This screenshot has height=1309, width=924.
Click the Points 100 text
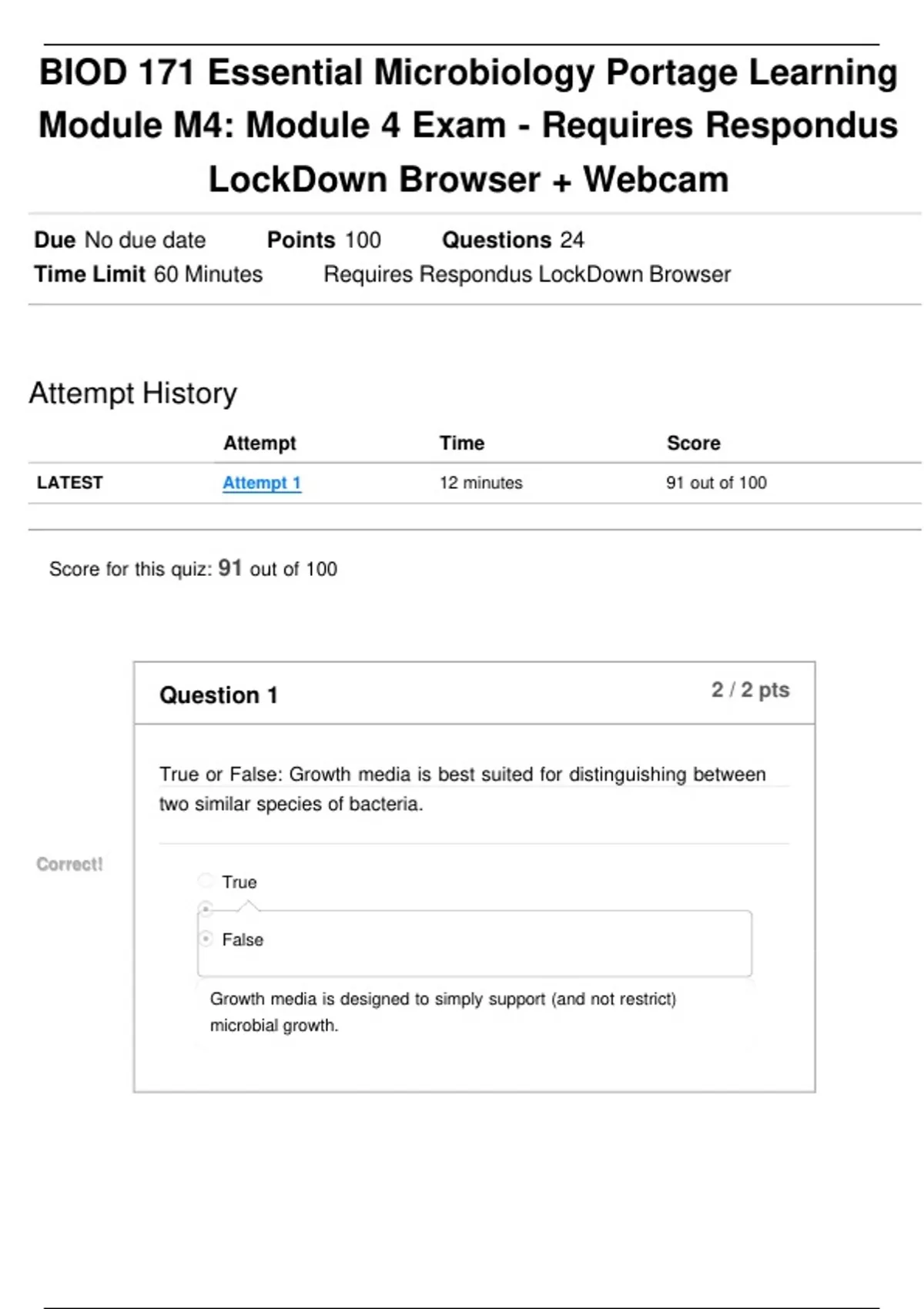[x=323, y=240]
